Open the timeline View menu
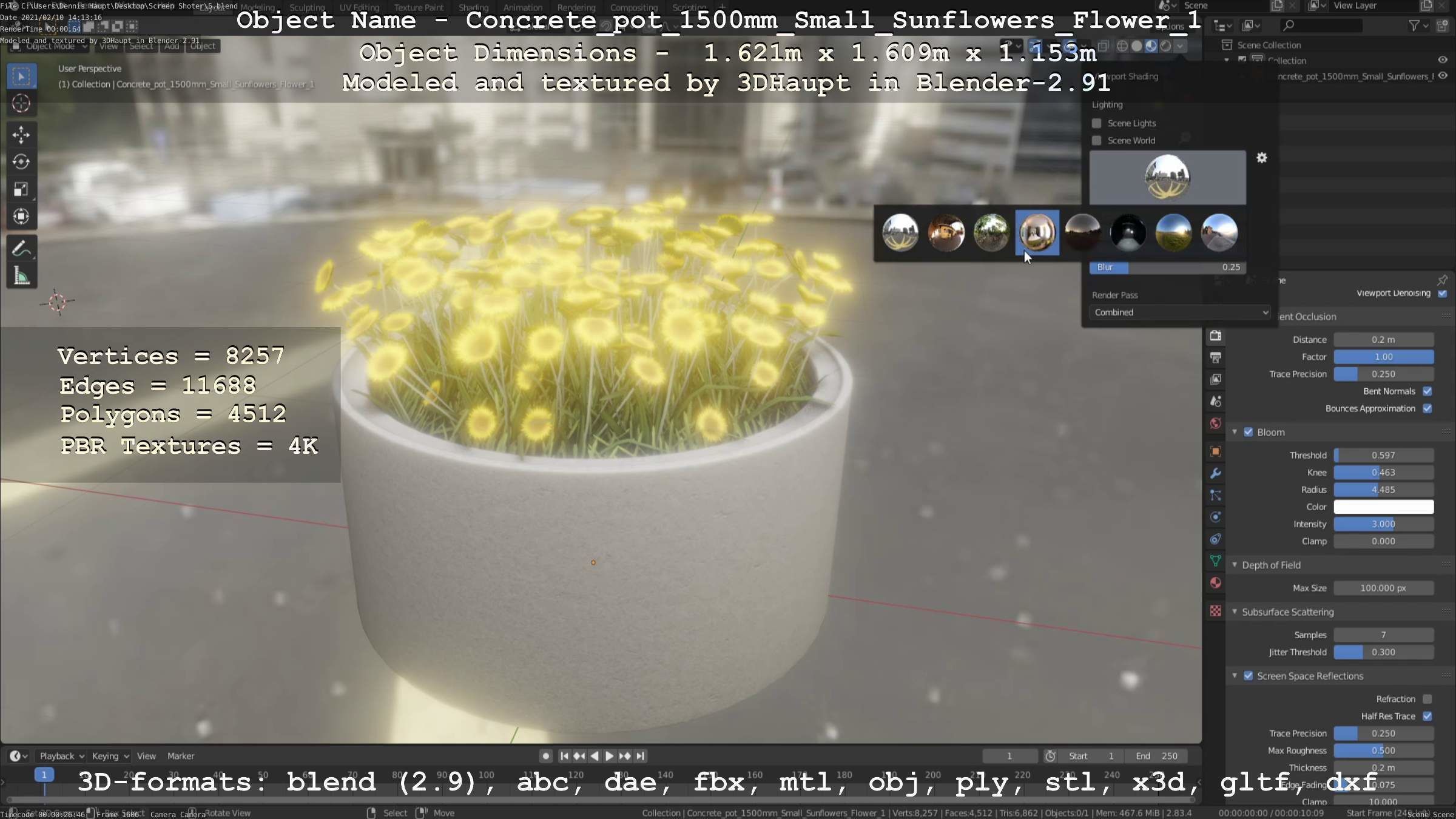 146,756
